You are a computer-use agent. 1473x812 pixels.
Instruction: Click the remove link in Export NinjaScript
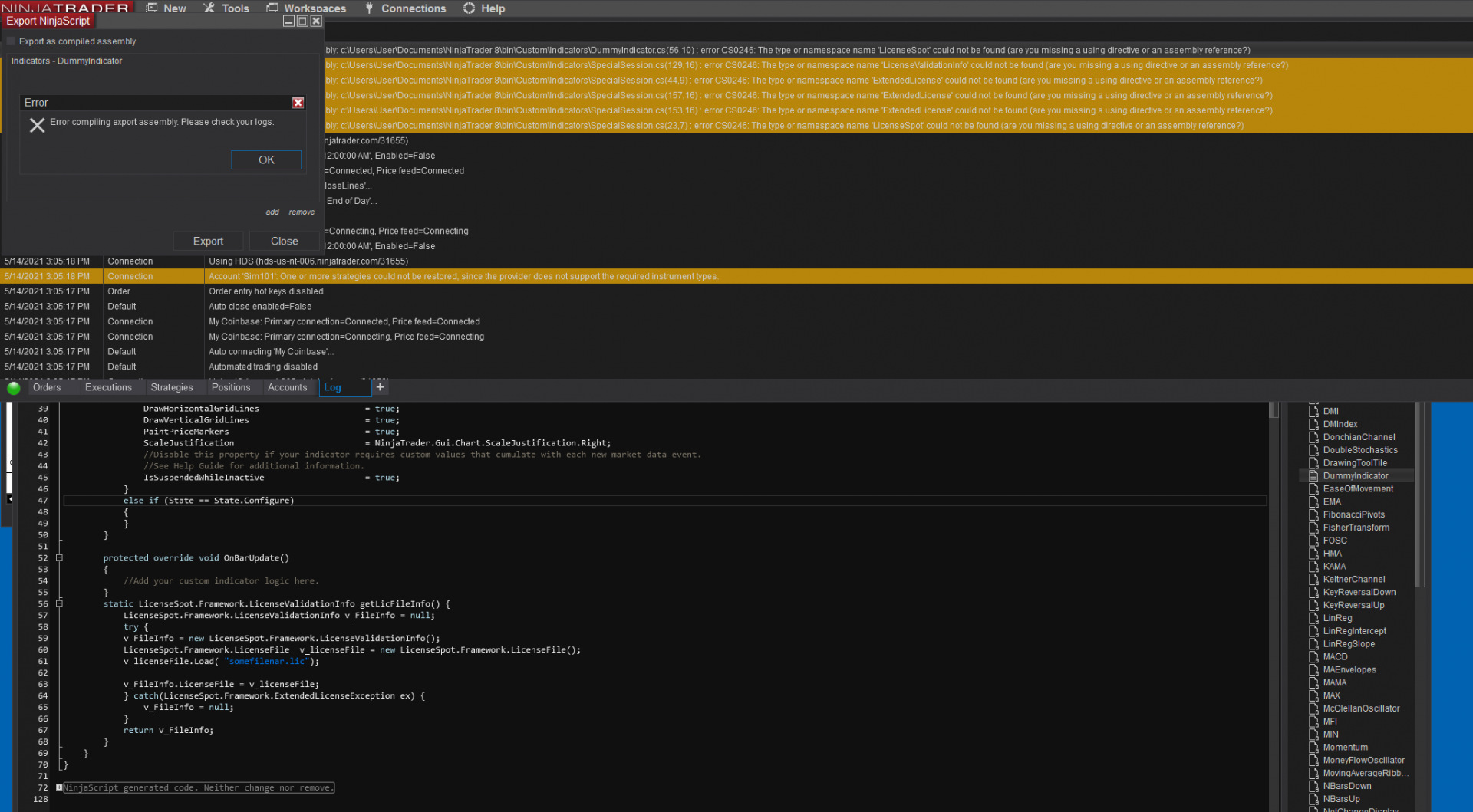coord(302,212)
